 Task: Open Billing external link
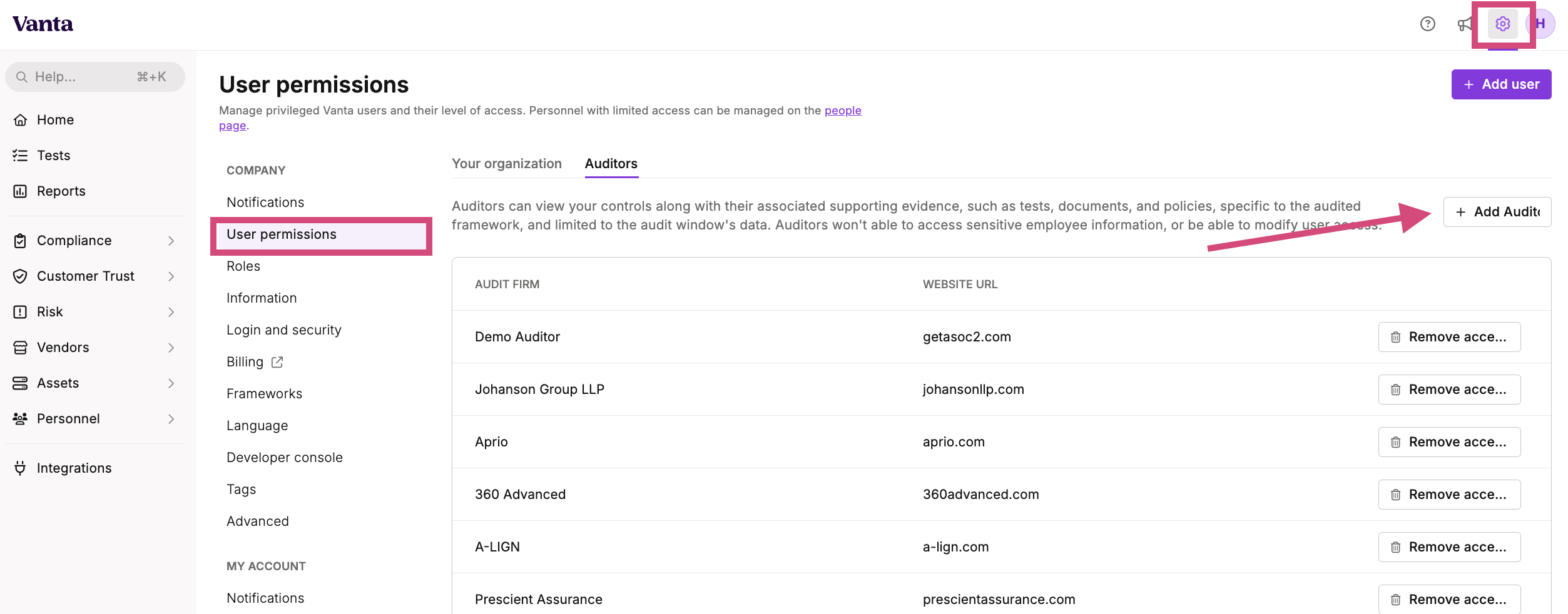255,361
